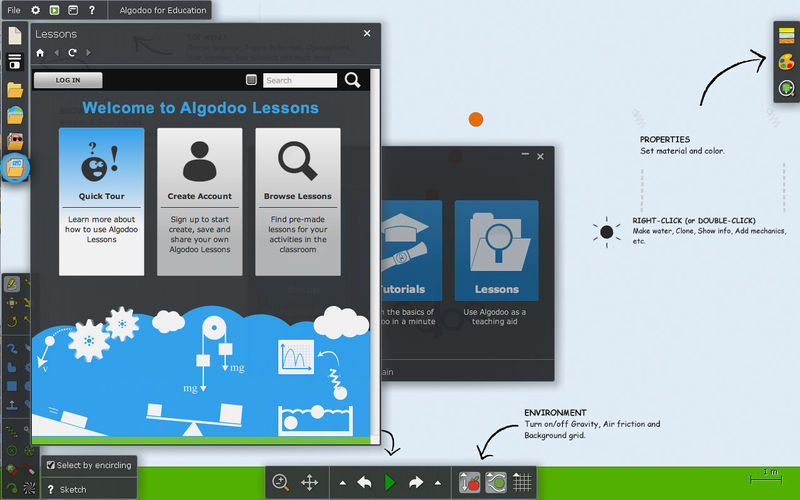Click the redo arrow in bottom toolbar
Image resolution: width=800 pixels, height=500 pixels.
pos(416,482)
